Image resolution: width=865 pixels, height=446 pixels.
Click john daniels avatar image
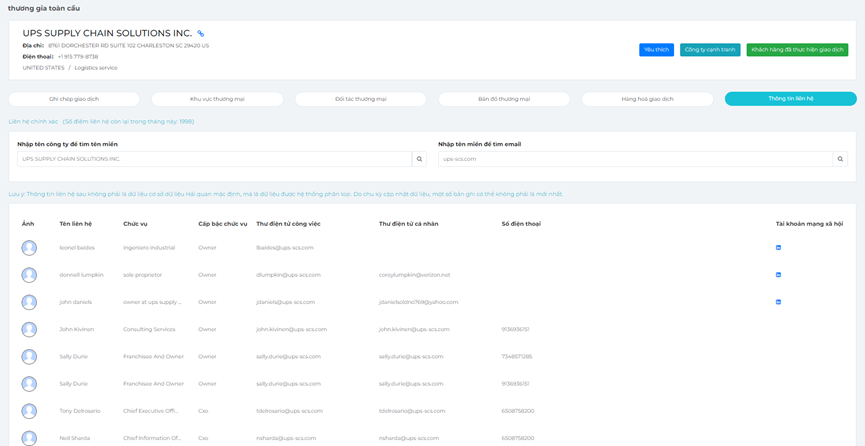tap(29, 302)
